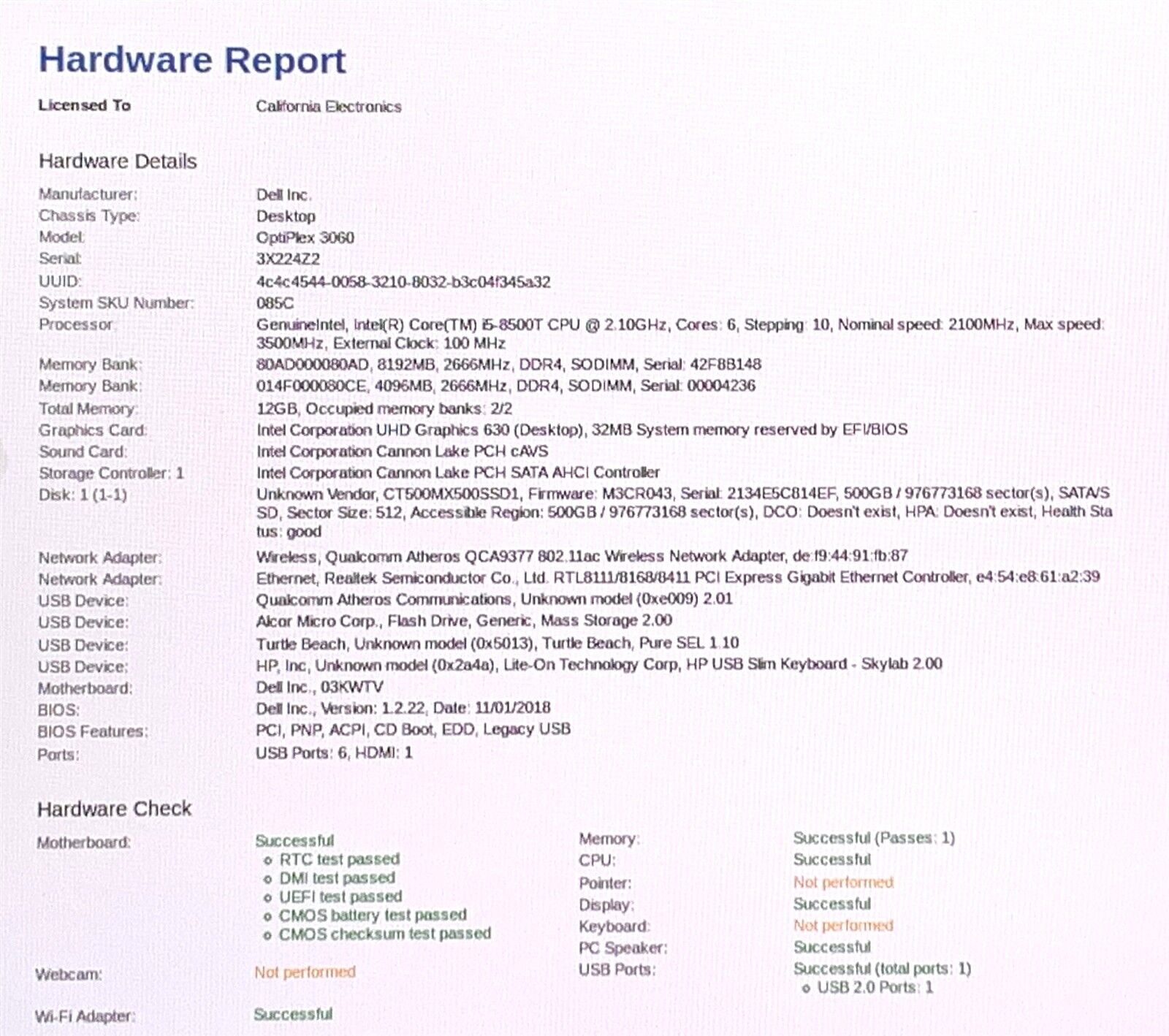Click the System SKU value 085C
The width and height of the screenshot is (1169, 1036).
275,303
